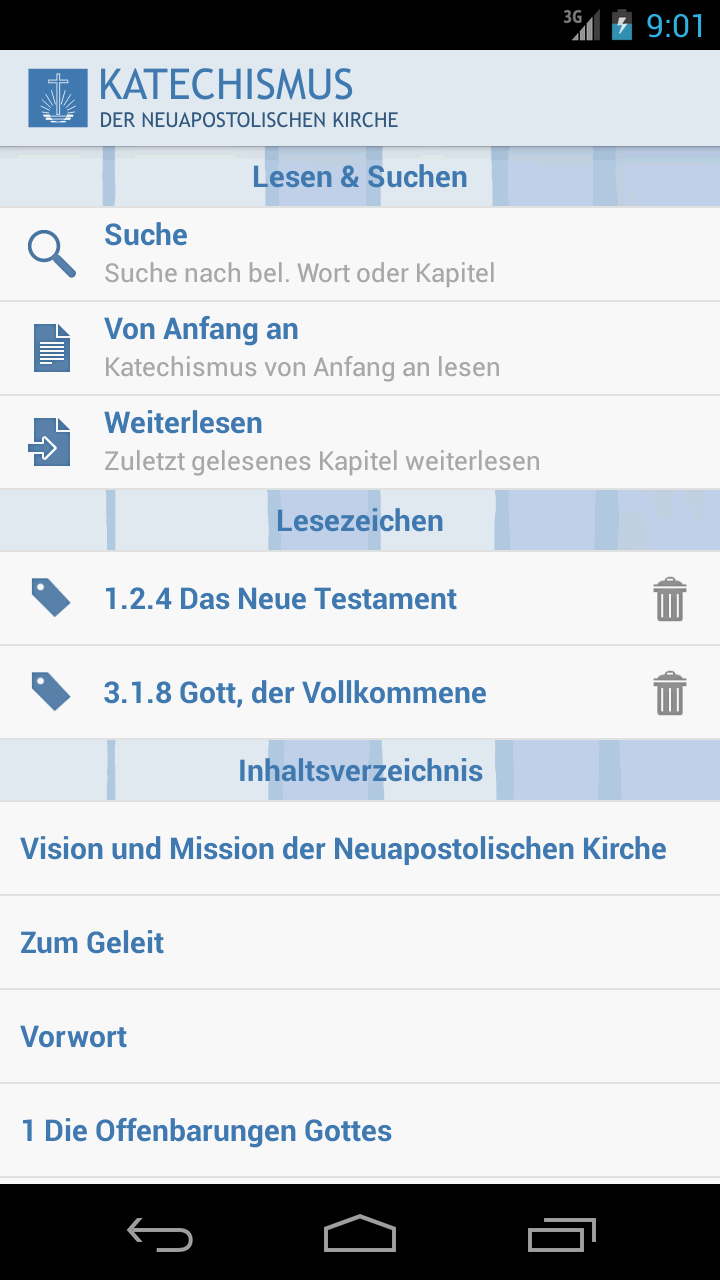
Task: Tap the Weiterlesen arrow document icon
Action: click(50, 442)
